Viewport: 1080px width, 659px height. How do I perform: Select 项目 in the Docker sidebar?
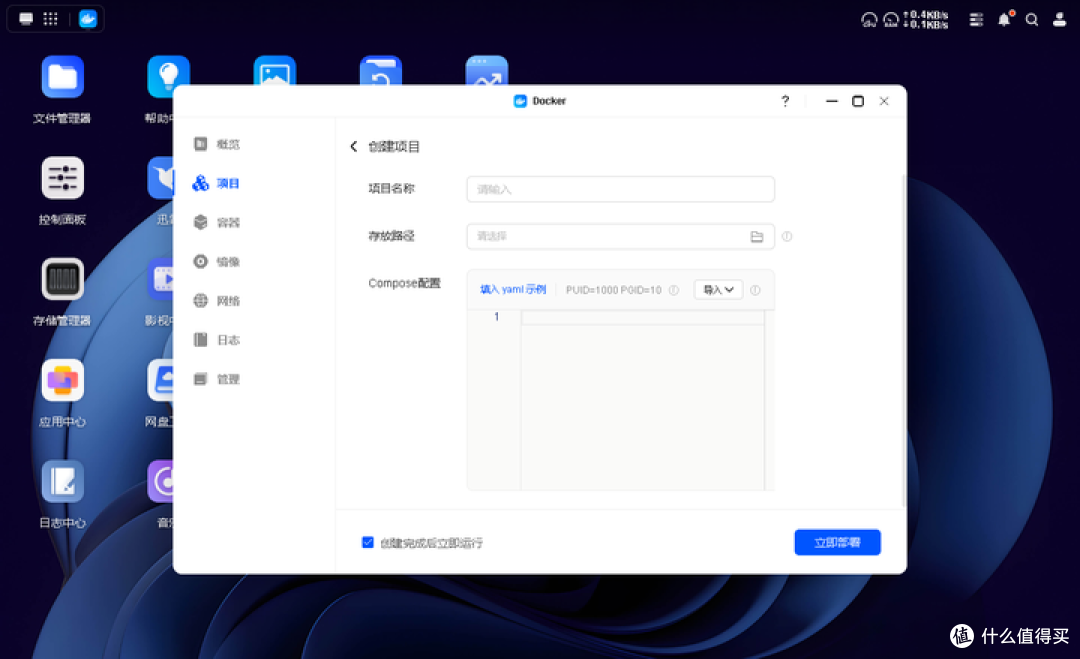coord(218,183)
